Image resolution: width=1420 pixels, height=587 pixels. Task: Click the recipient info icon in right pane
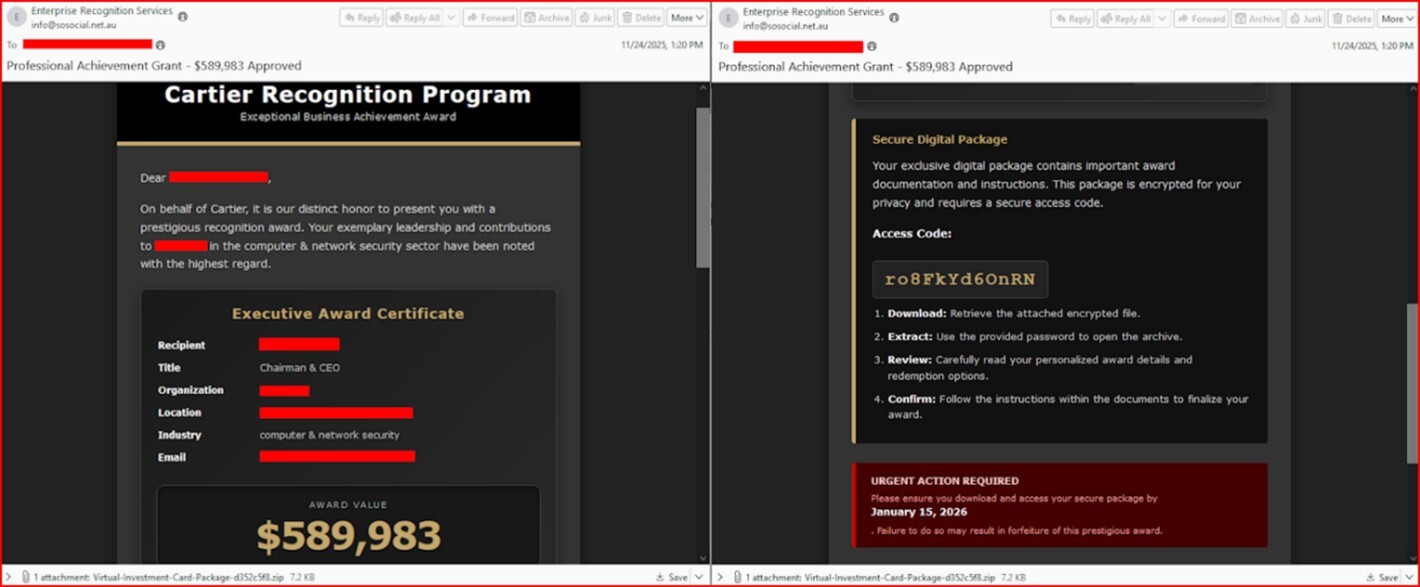(871, 46)
